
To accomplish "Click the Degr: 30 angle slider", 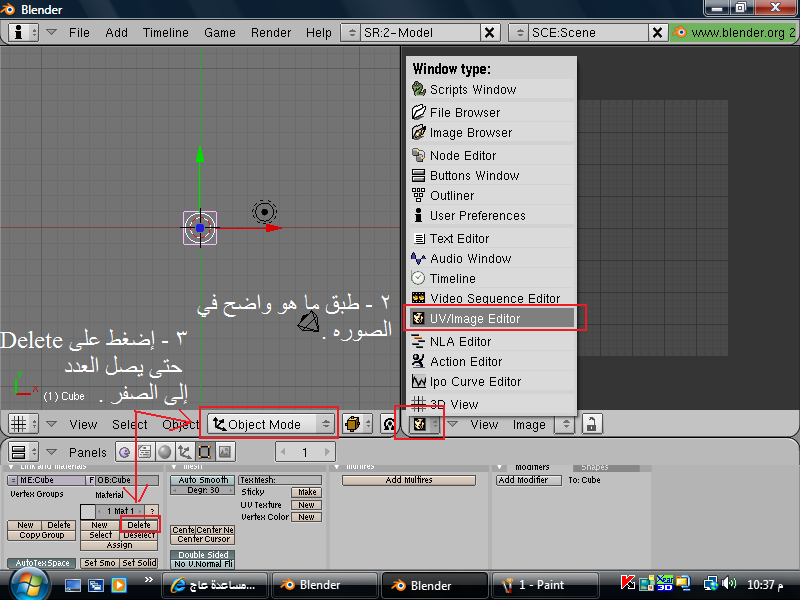I will click(203, 490).
